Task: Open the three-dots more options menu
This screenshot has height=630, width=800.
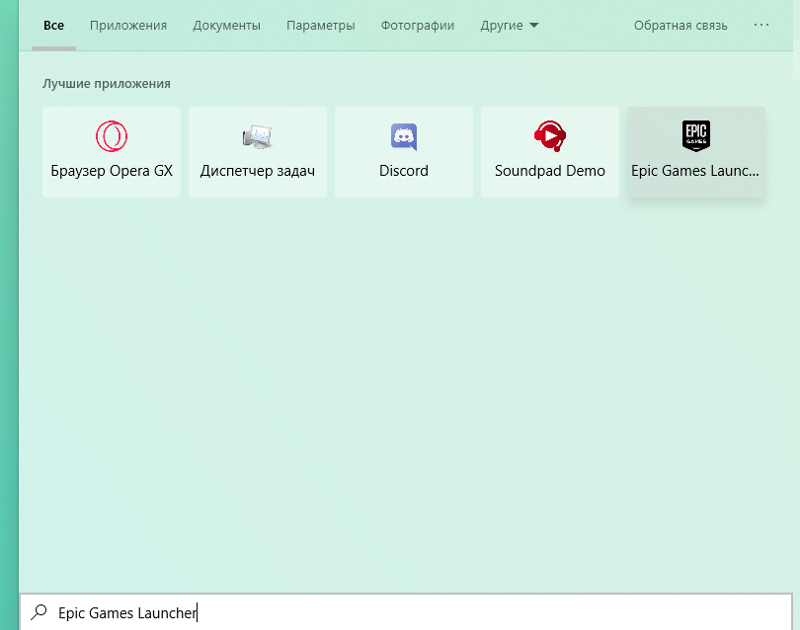Action: (761, 25)
